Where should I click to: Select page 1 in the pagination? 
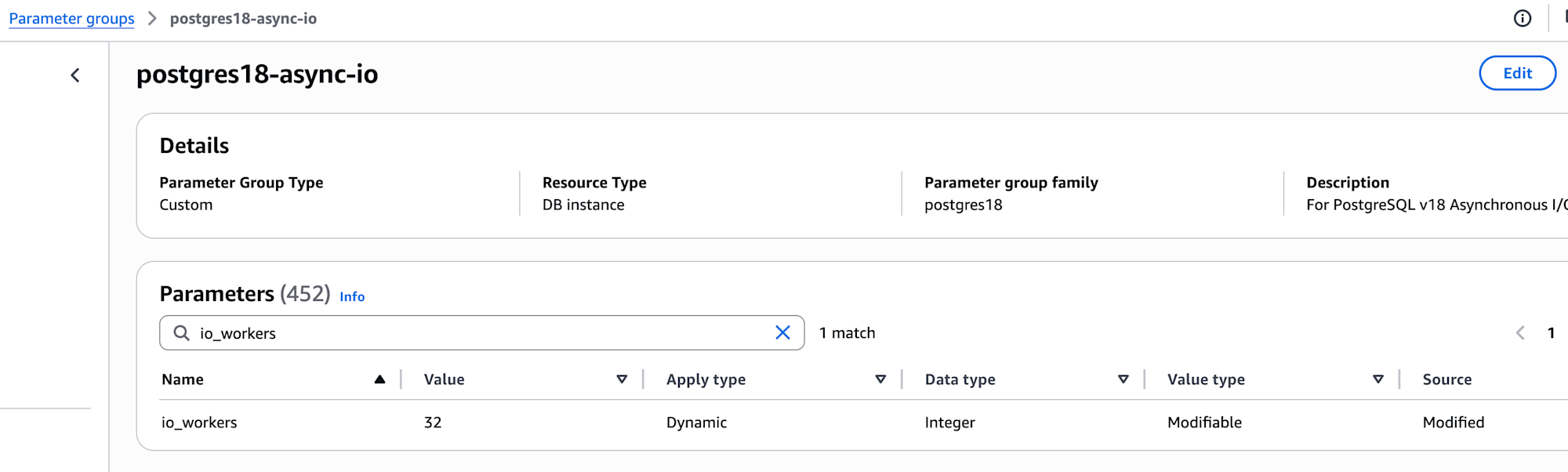point(1551,333)
